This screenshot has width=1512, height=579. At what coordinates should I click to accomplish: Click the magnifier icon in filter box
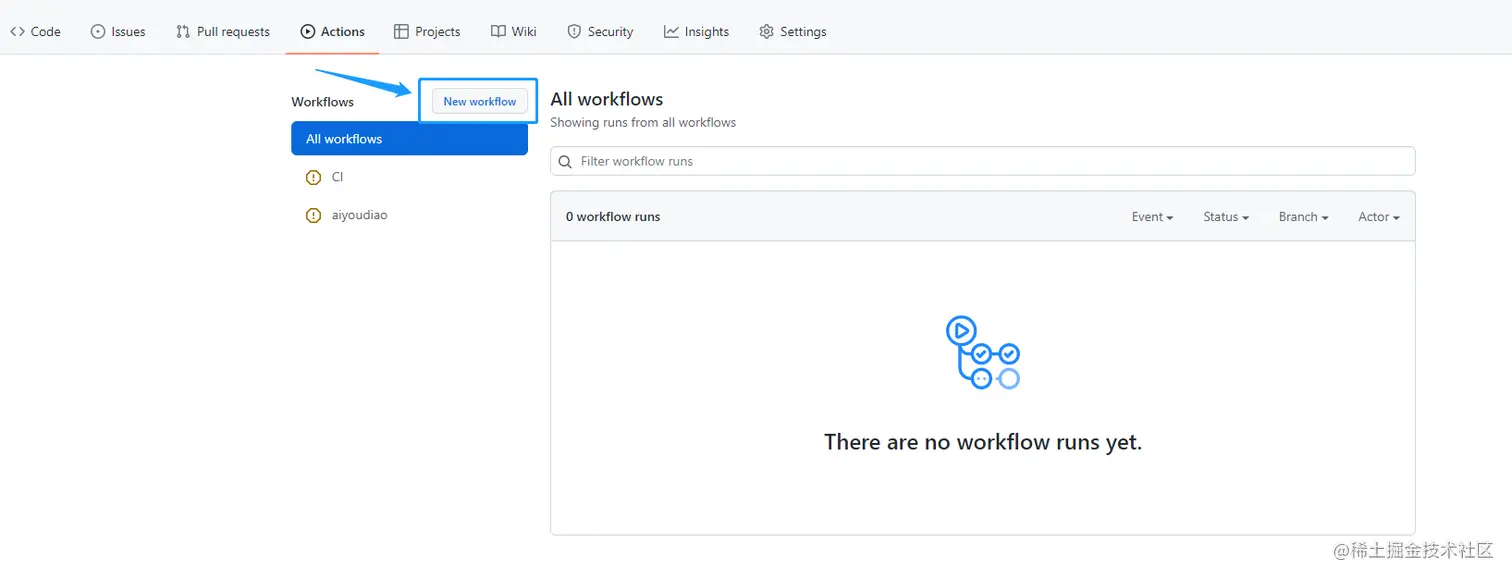click(566, 161)
